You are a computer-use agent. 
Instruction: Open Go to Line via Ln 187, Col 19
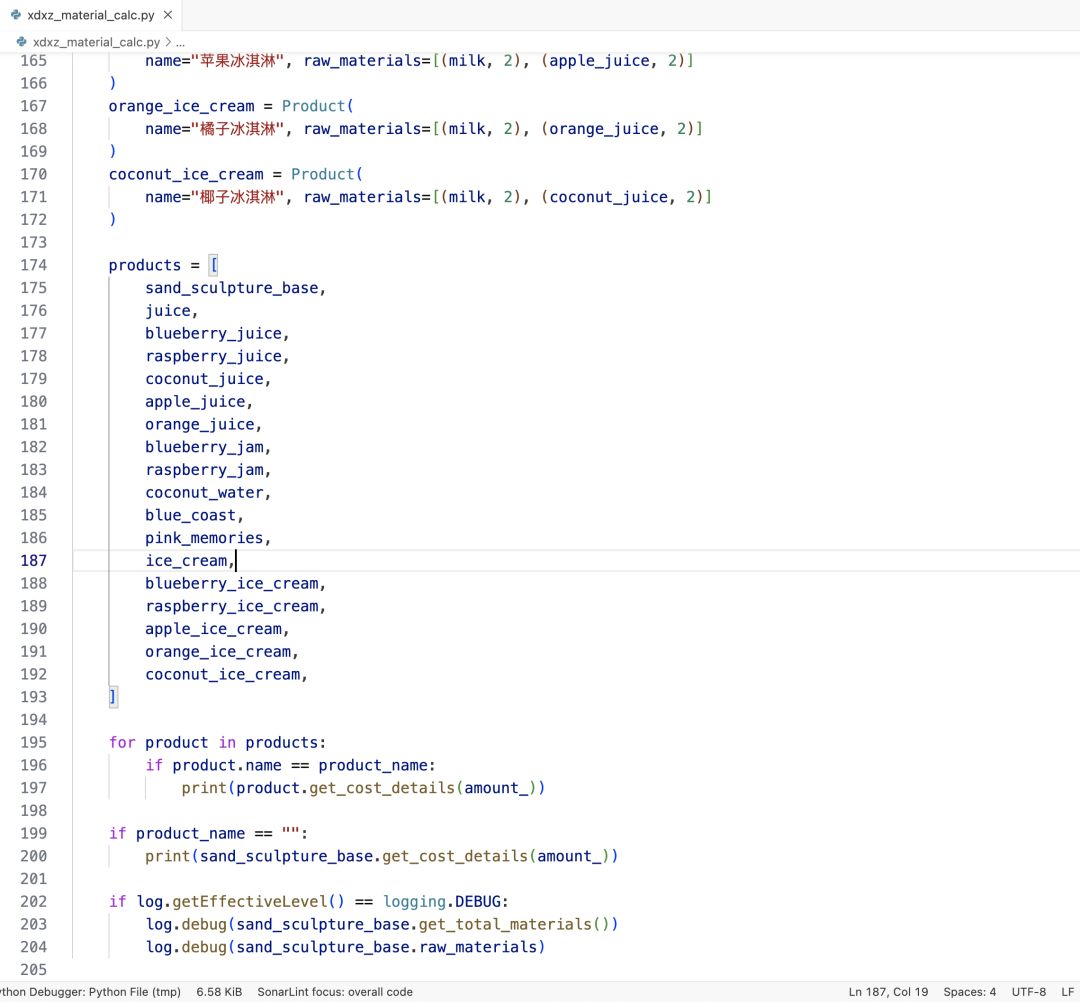pos(888,992)
